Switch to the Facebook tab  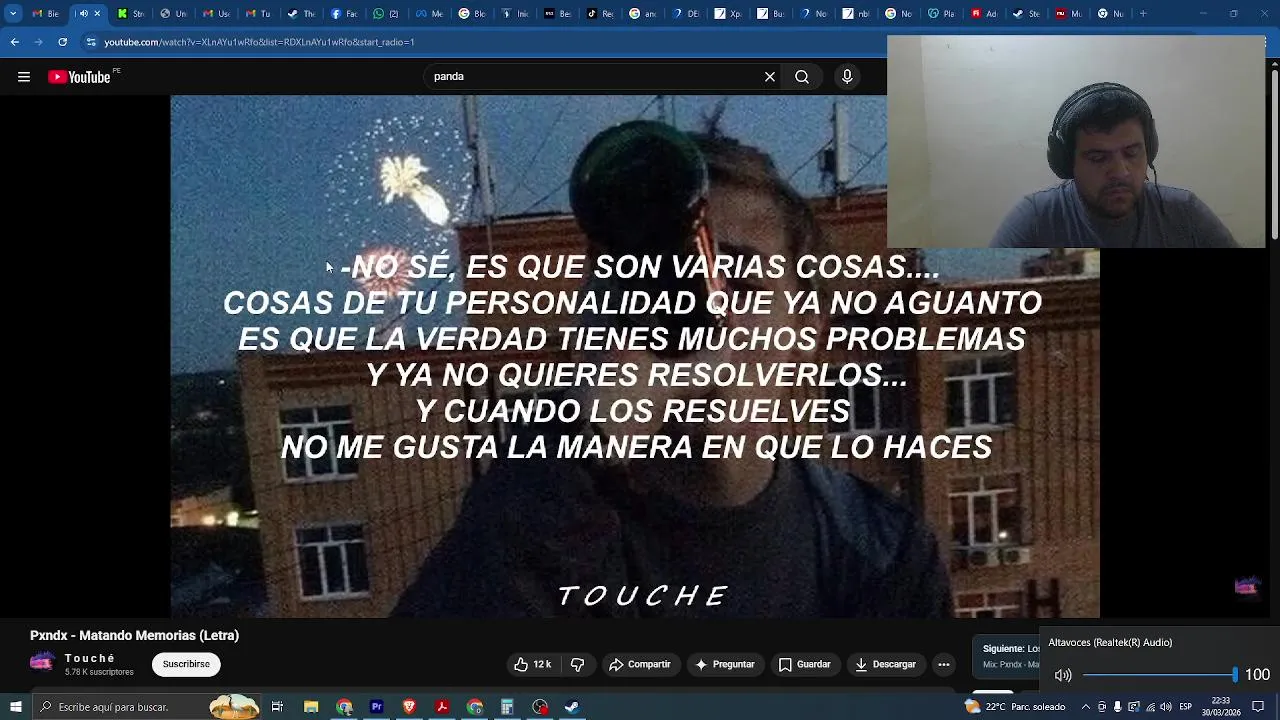point(344,14)
